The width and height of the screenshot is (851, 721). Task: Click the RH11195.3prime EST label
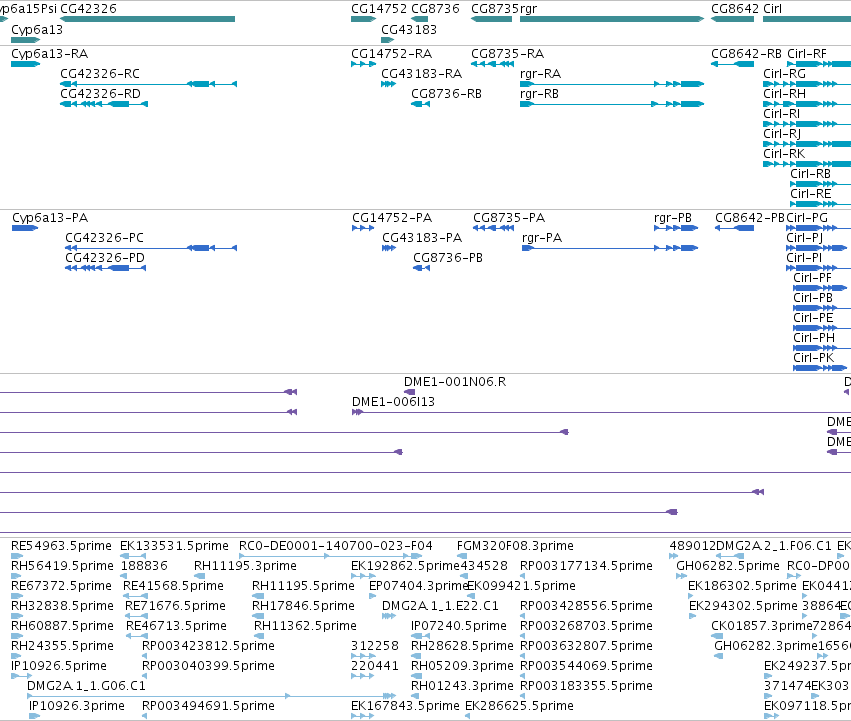[245, 566]
